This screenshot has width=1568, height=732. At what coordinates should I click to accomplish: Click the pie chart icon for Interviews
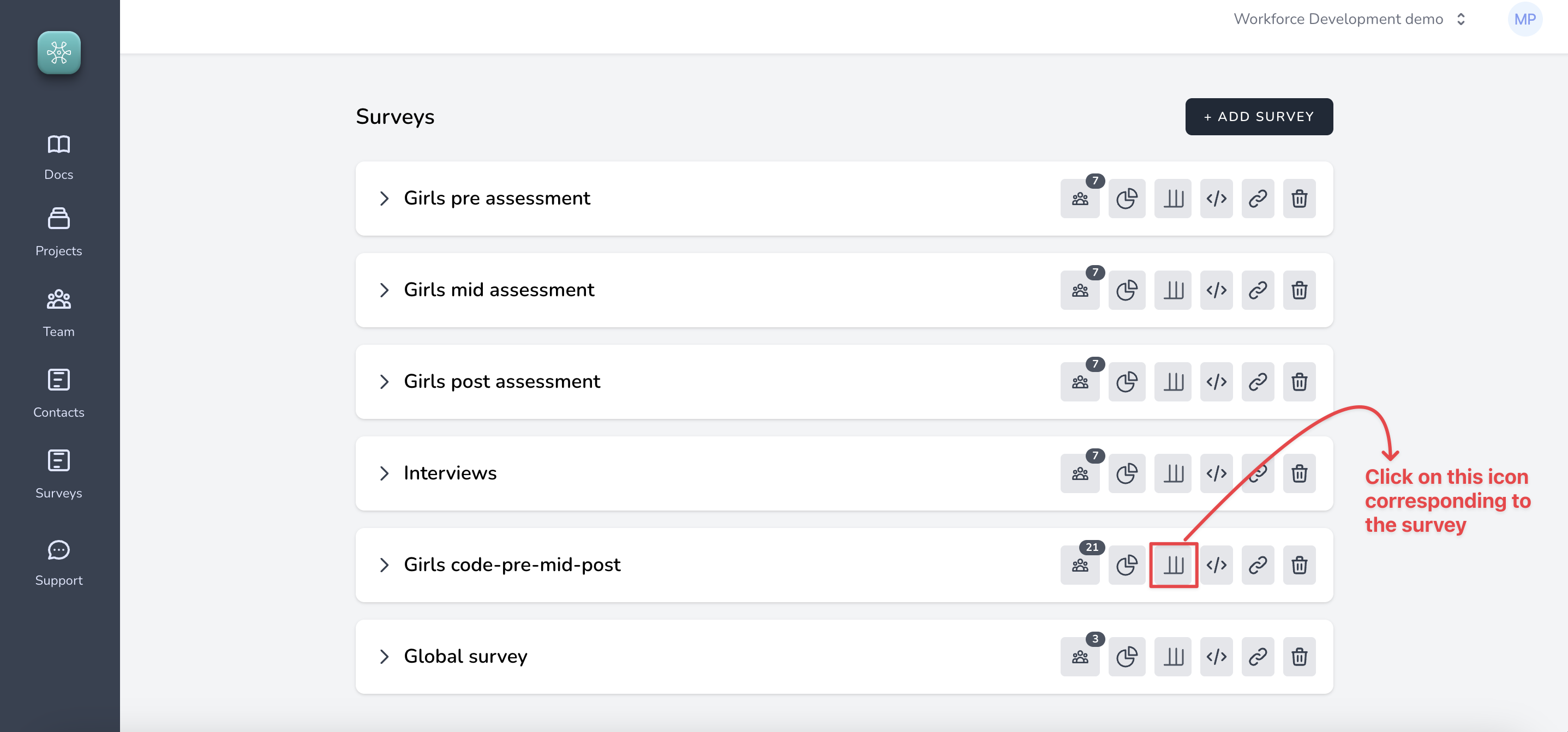(x=1127, y=473)
